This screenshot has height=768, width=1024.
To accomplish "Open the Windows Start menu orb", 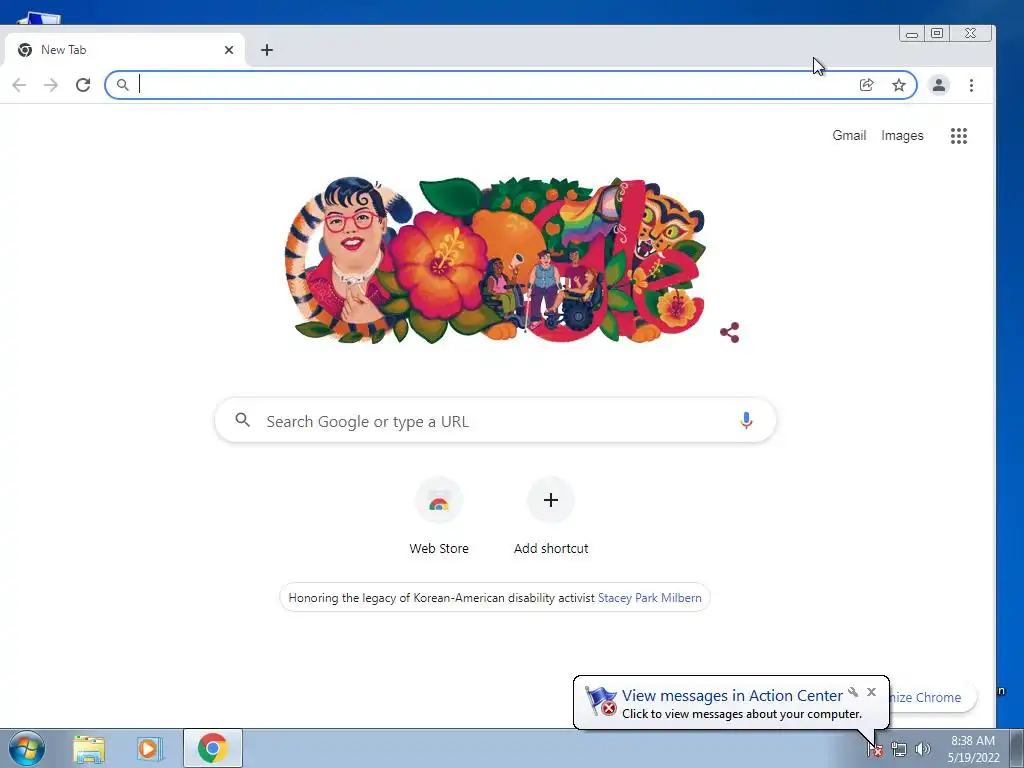I will pyautogui.click(x=26, y=748).
